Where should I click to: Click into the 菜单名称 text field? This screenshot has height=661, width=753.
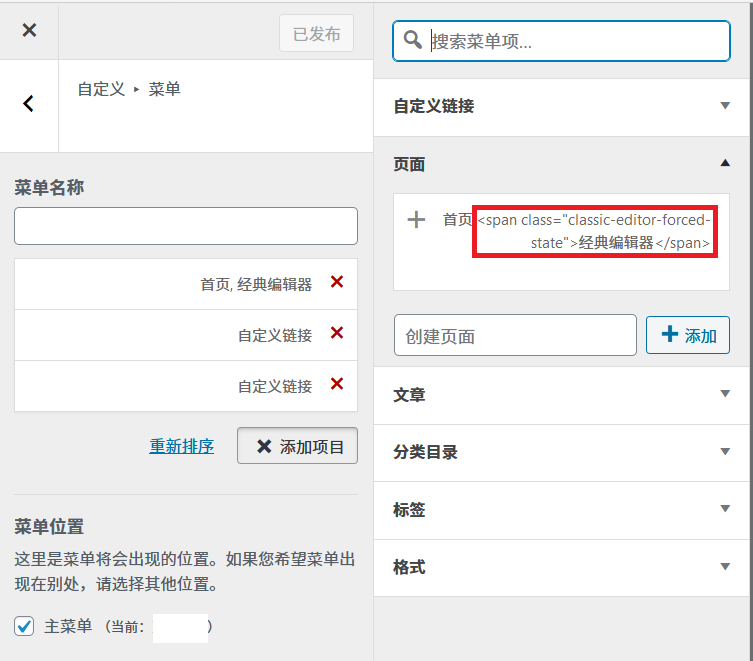[186, 226]
